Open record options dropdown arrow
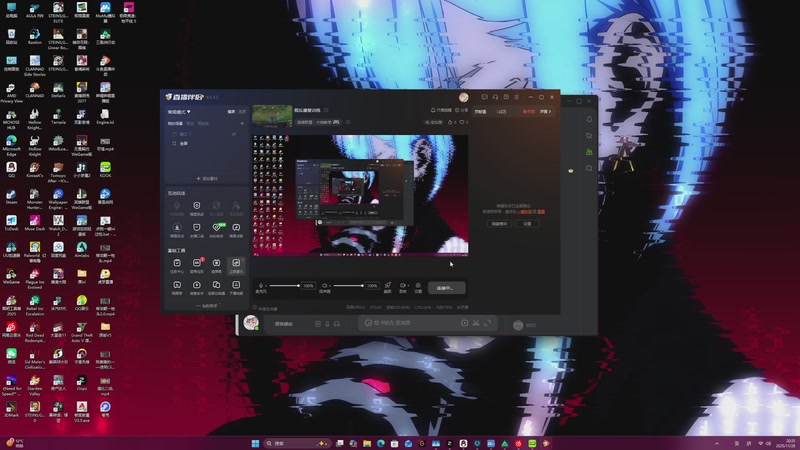This screenshot has height=450, width=800. click(407, 286)
